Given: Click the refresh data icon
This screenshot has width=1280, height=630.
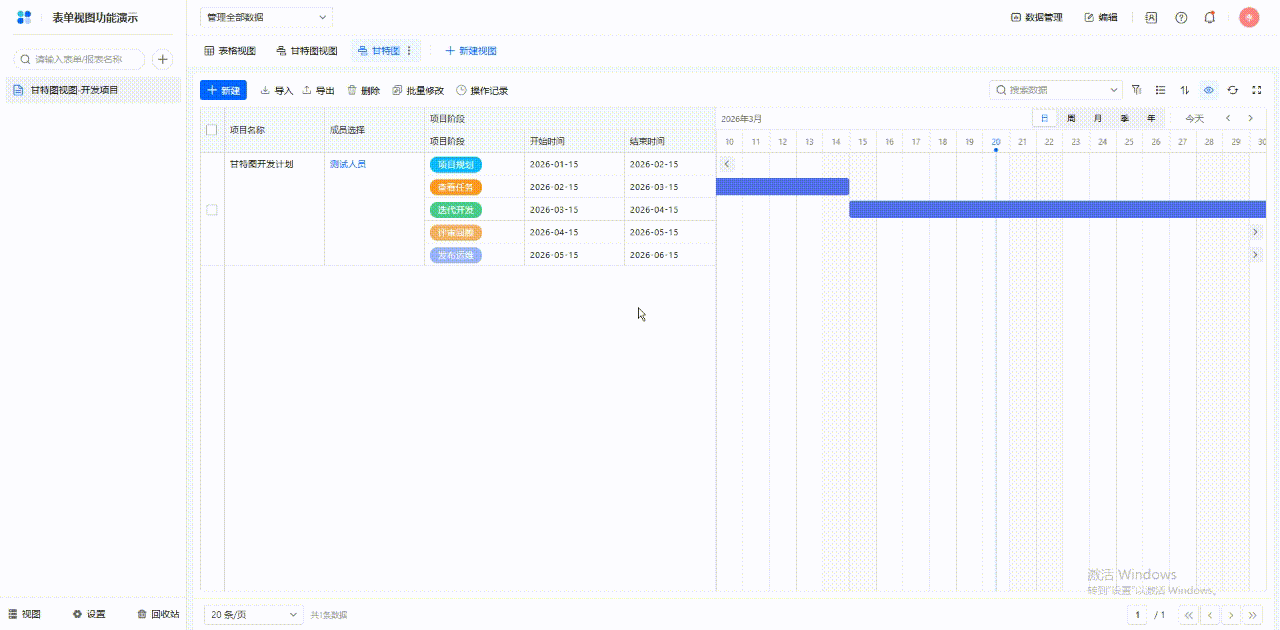Looking at the screenshot, I should click(1233, 90).
